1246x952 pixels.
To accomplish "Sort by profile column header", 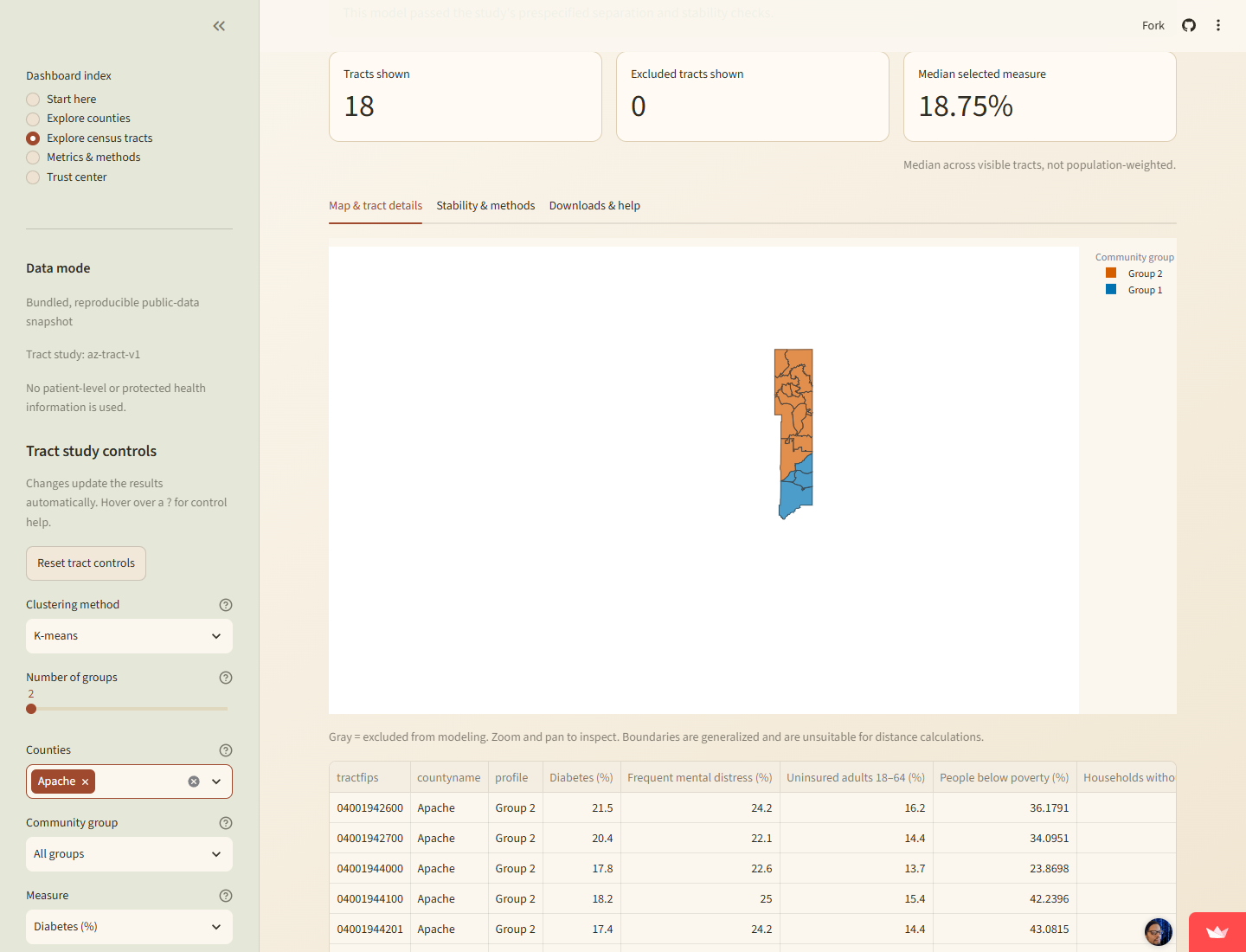I will tap(515, 778).
